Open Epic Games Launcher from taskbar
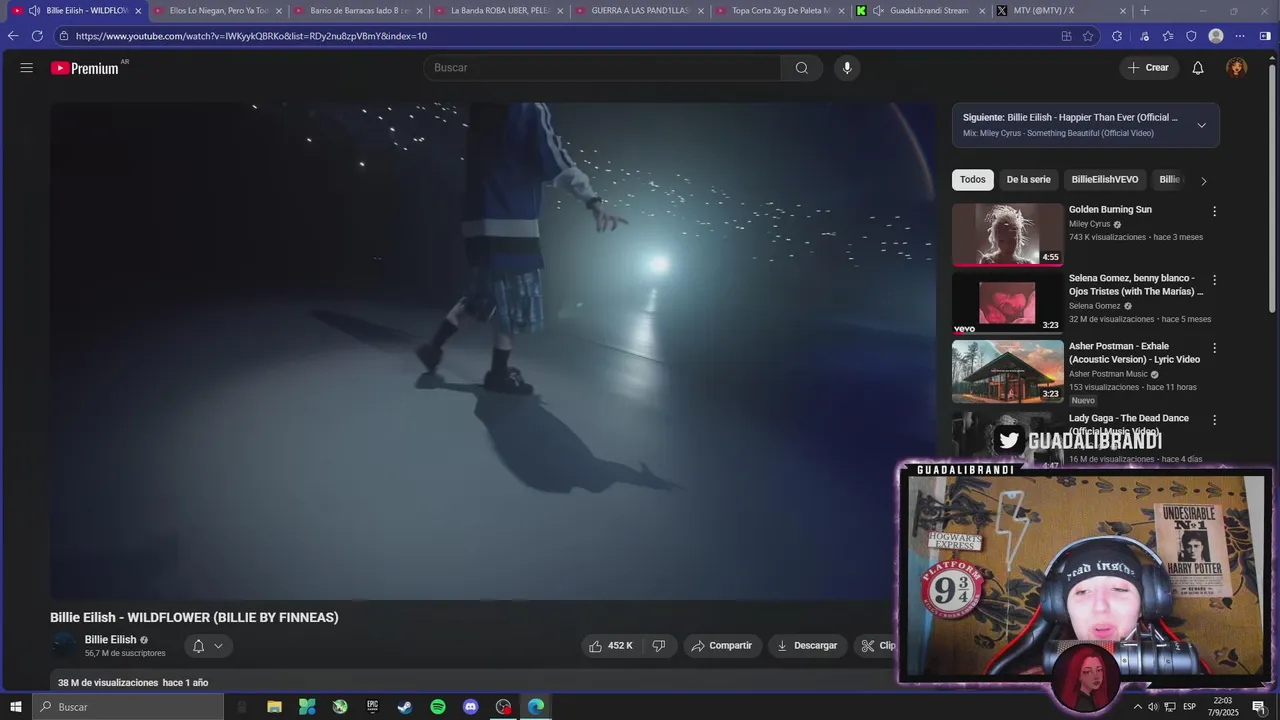Viewport: 1280px width, 720px height. click(372, 707)
